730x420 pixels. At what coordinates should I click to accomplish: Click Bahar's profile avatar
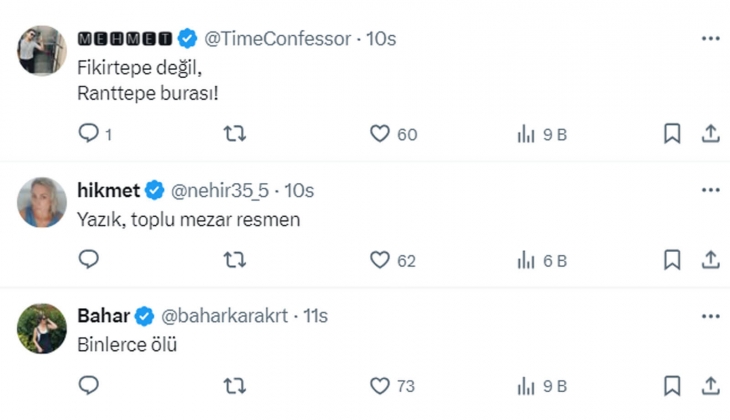click(x=42, y=328)
